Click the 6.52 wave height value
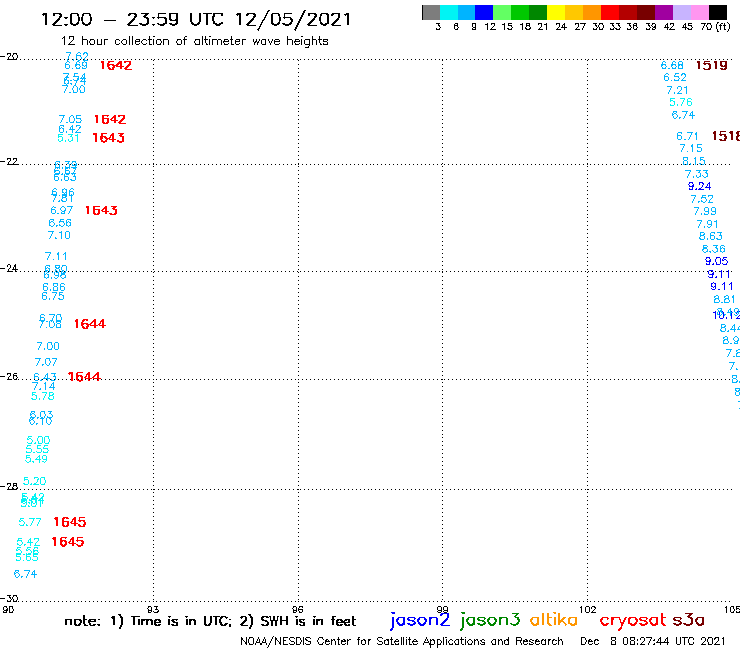The width and height of the screenshot is (740, 650). (675, 77)
